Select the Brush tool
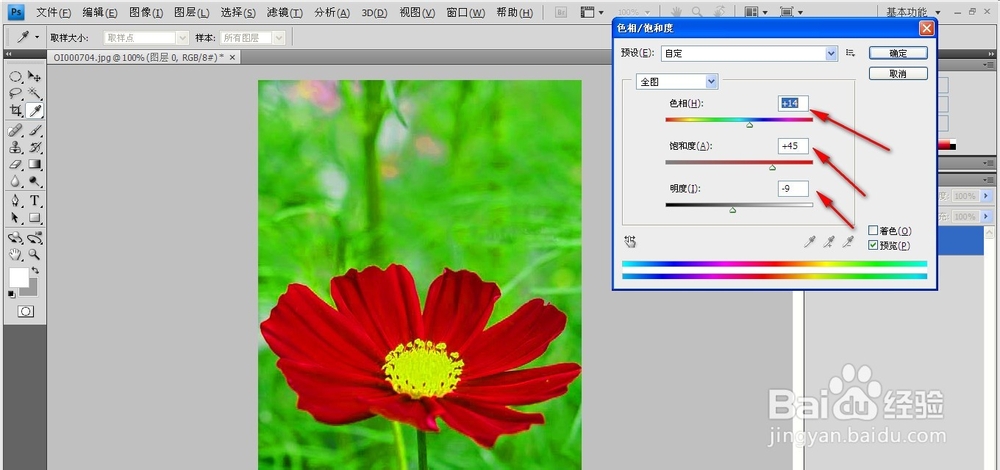 (35, 131)
